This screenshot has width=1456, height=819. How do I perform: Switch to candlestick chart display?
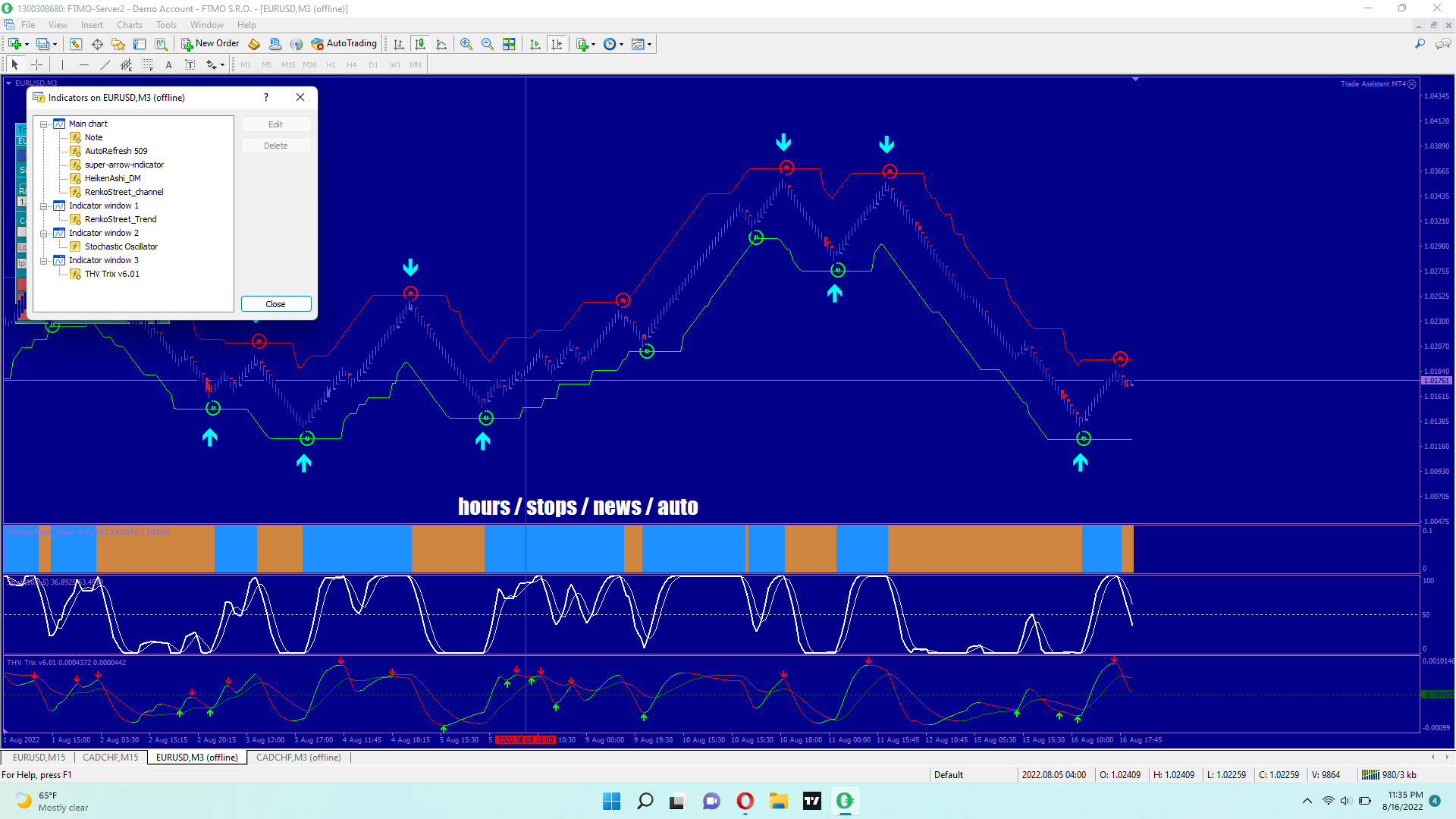[420, 44]
